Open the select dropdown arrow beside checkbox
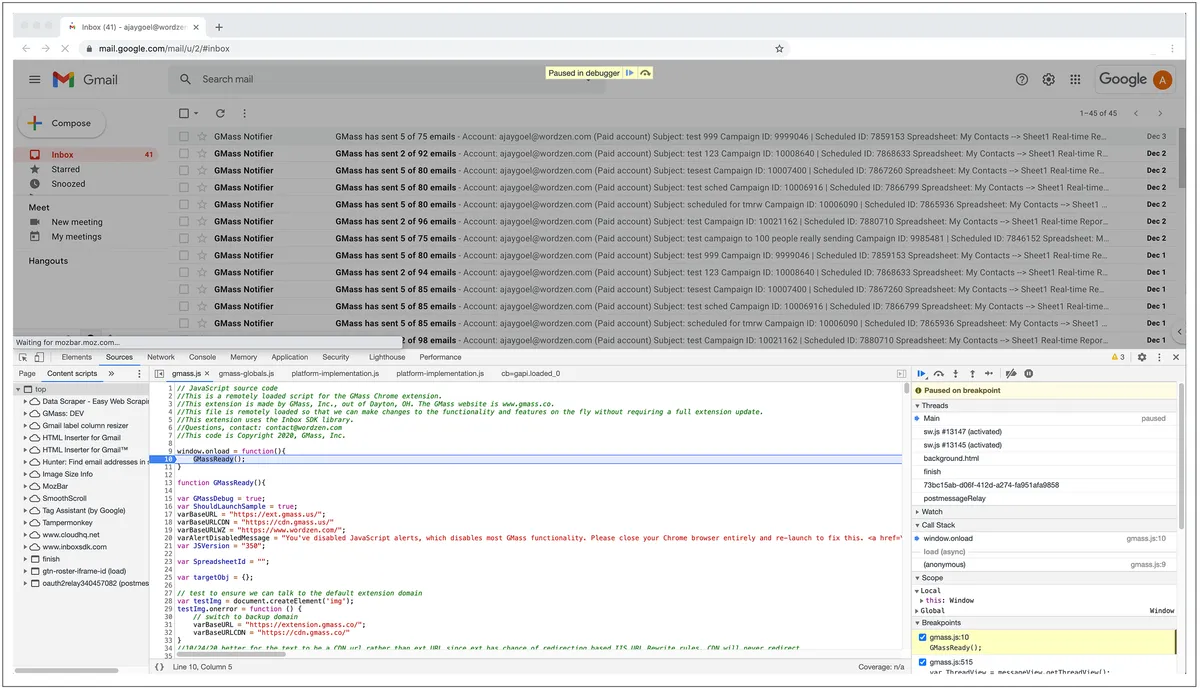 (196, 114)
